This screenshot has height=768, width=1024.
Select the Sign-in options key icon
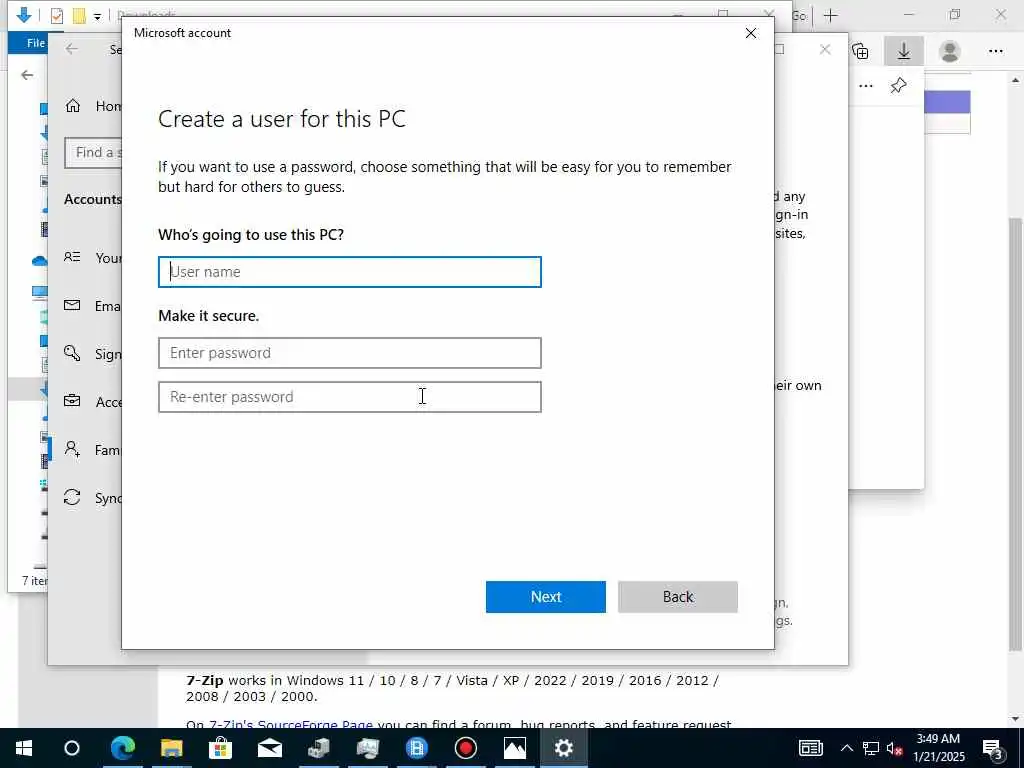pos(72,353)
